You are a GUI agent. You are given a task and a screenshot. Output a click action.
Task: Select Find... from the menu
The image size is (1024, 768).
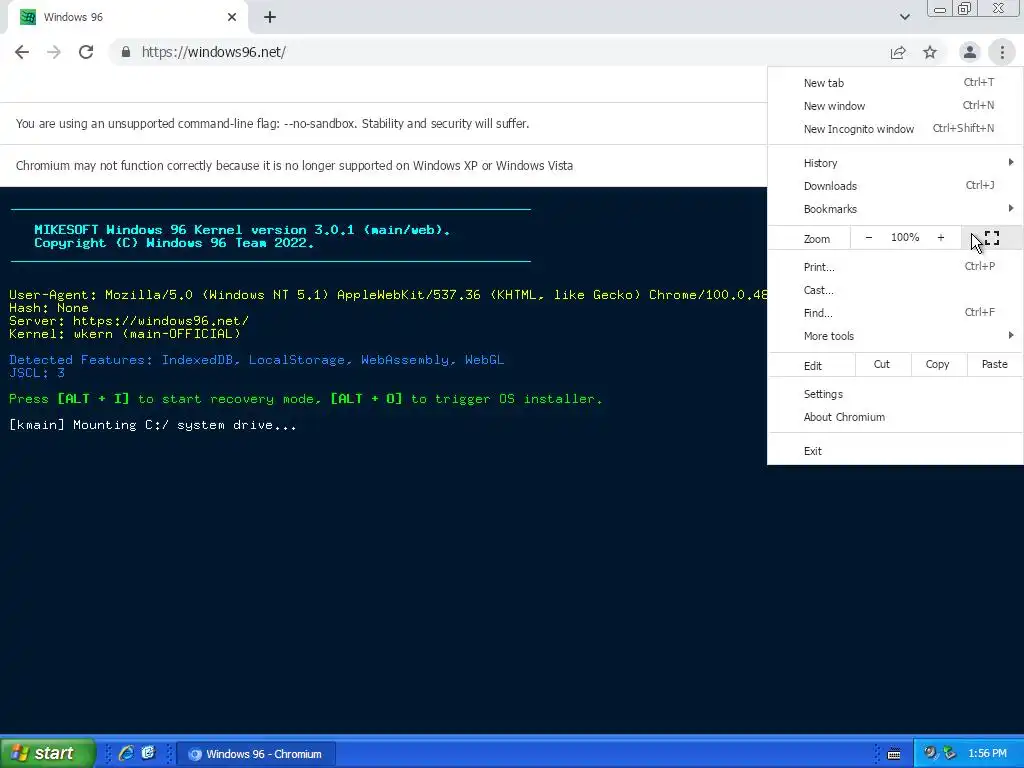tap(895, 313)
